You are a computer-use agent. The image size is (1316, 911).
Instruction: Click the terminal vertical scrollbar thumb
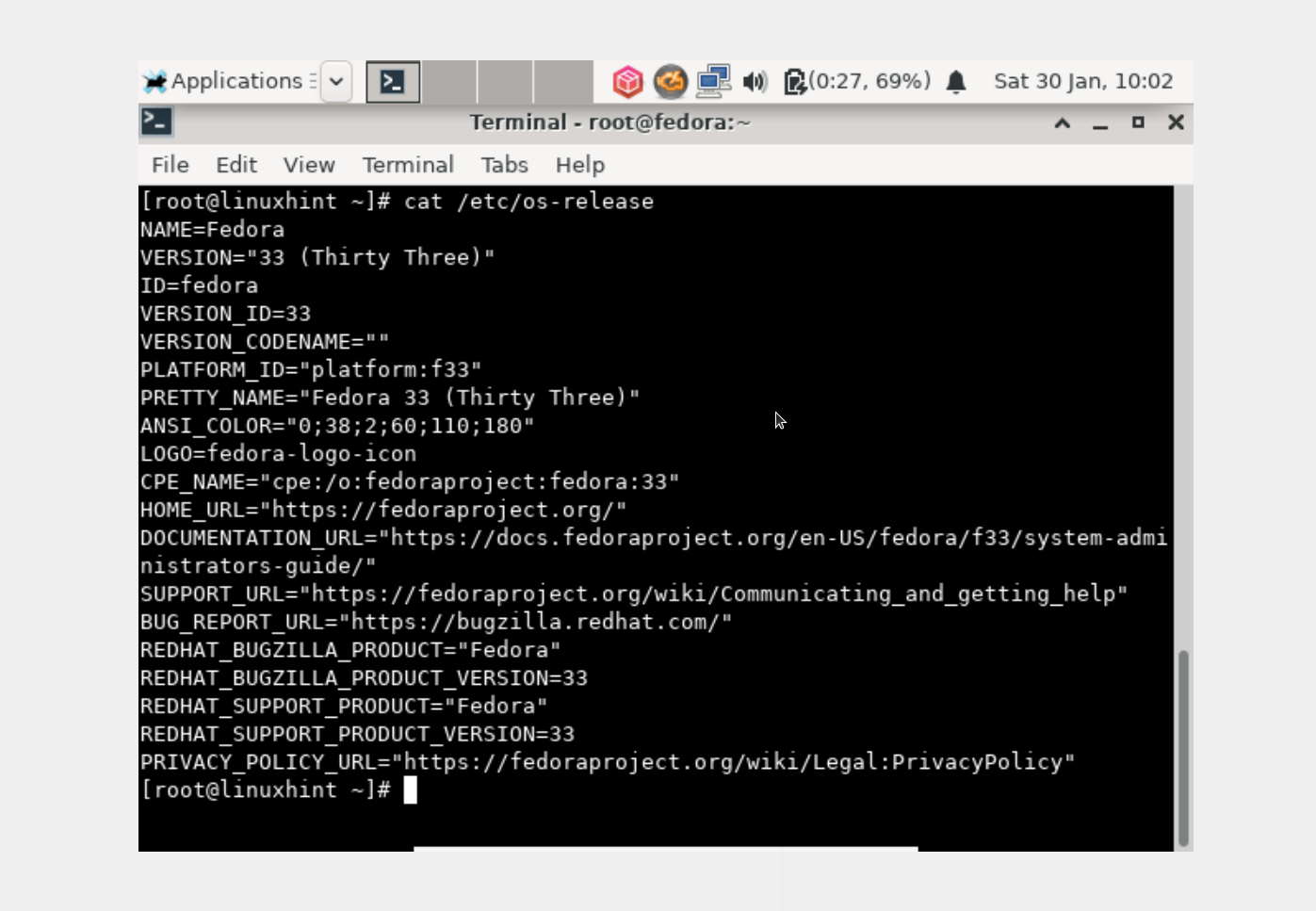tap(1183, 748)
